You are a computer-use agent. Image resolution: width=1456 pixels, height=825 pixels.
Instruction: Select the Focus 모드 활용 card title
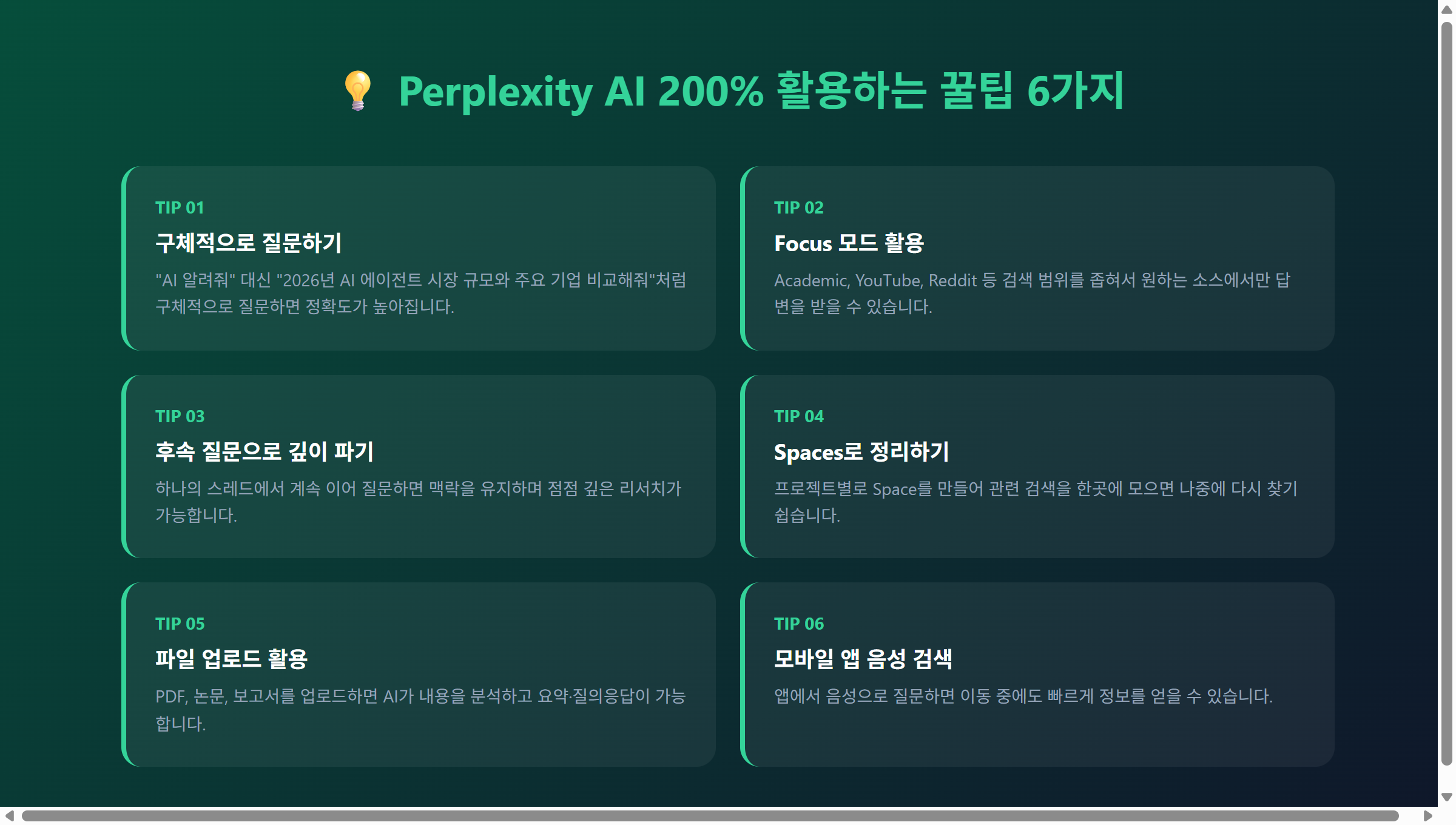(x=849, y=243)
